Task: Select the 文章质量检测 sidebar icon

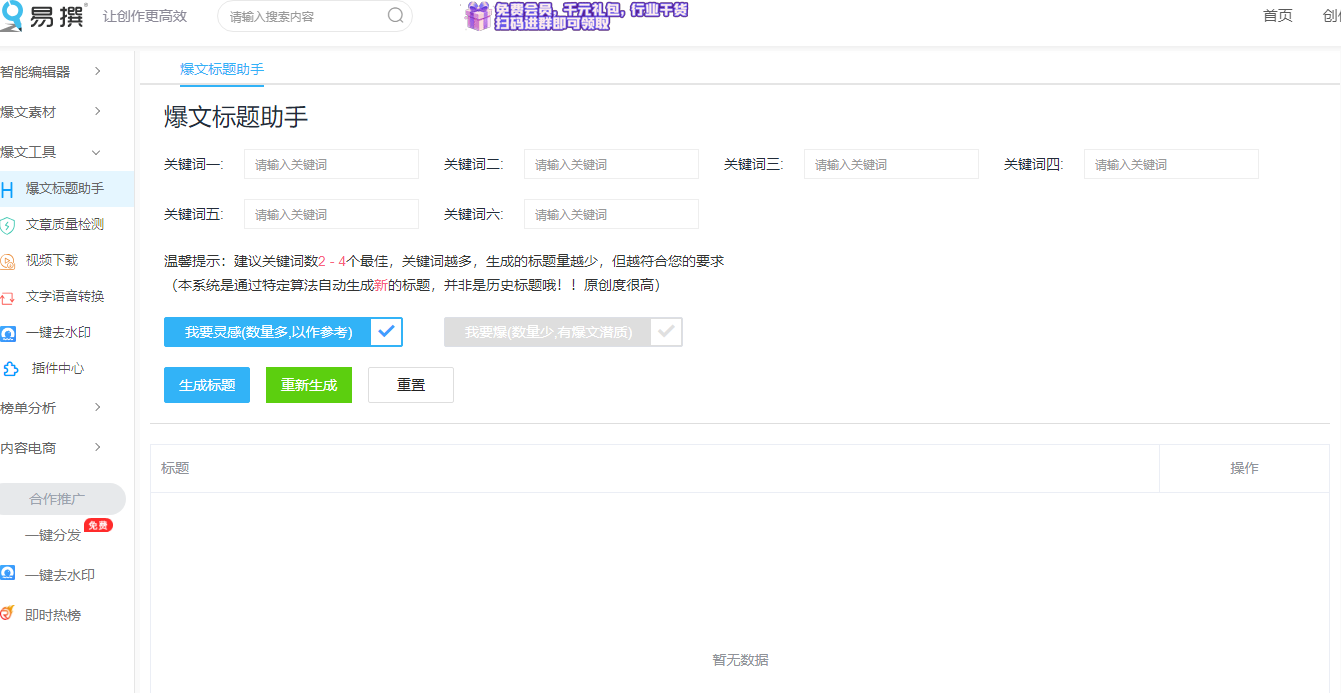Action: click(x=10, y=223)
